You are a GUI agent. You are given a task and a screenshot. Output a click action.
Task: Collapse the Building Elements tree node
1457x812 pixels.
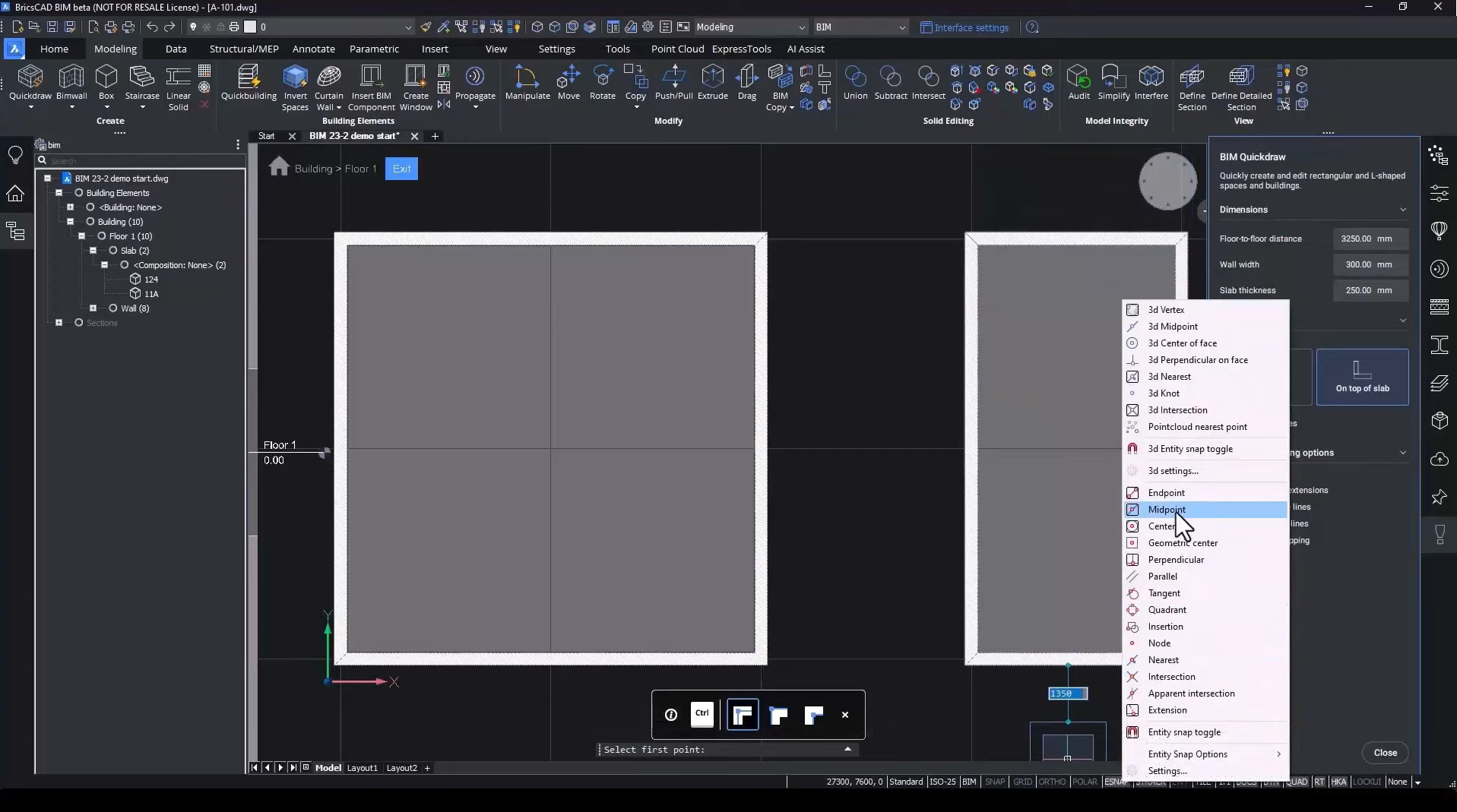tap(59, 193)
